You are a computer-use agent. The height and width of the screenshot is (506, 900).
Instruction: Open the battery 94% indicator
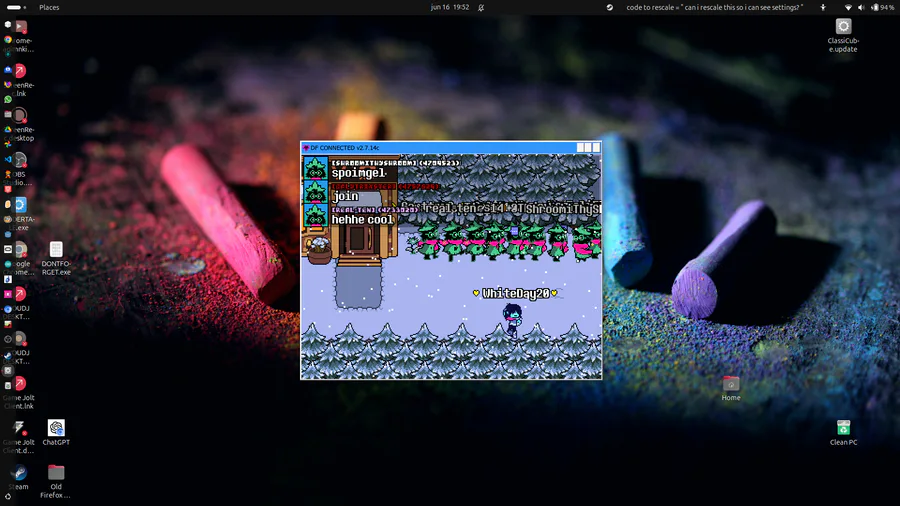(x=883, y=7)
